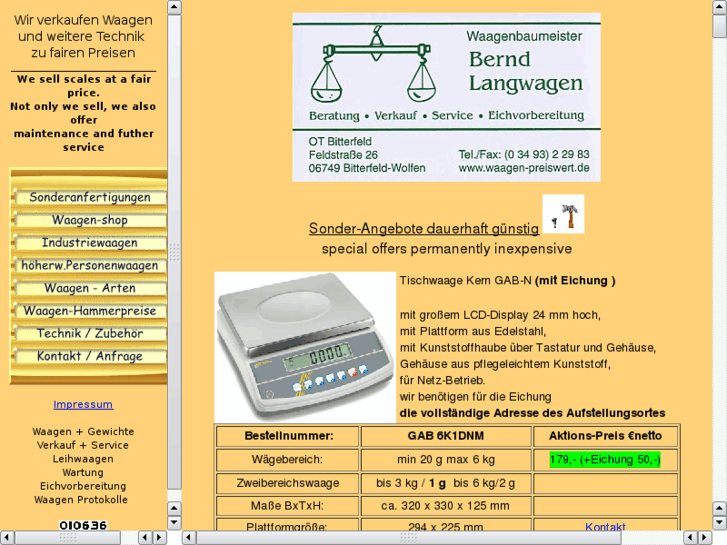The width and height of the screenshot is (727, 545).
Task: Click the Zweibereichswaage row label
Action: (287, 483)
